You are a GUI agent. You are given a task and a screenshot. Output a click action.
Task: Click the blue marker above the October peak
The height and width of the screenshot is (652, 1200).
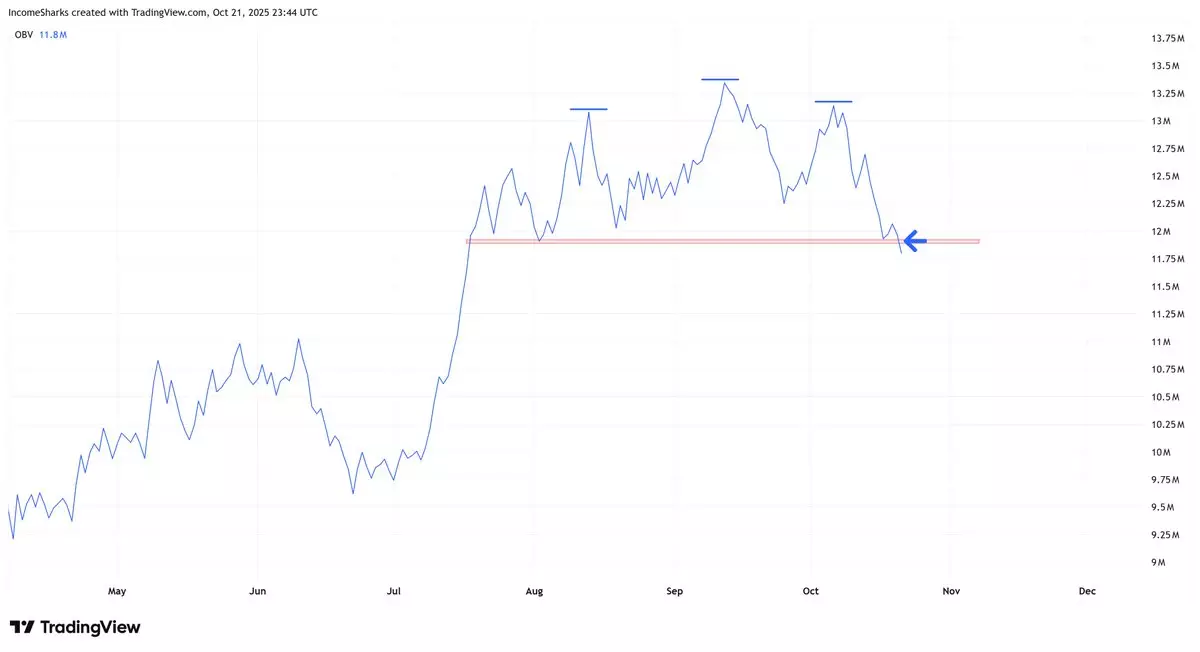click(x=833, y=101)
